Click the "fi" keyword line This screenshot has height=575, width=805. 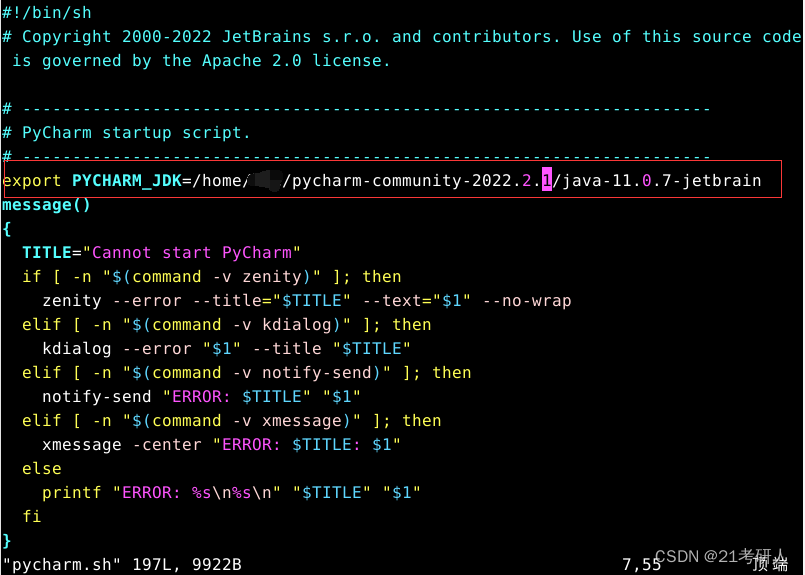(x=31, y=516)
